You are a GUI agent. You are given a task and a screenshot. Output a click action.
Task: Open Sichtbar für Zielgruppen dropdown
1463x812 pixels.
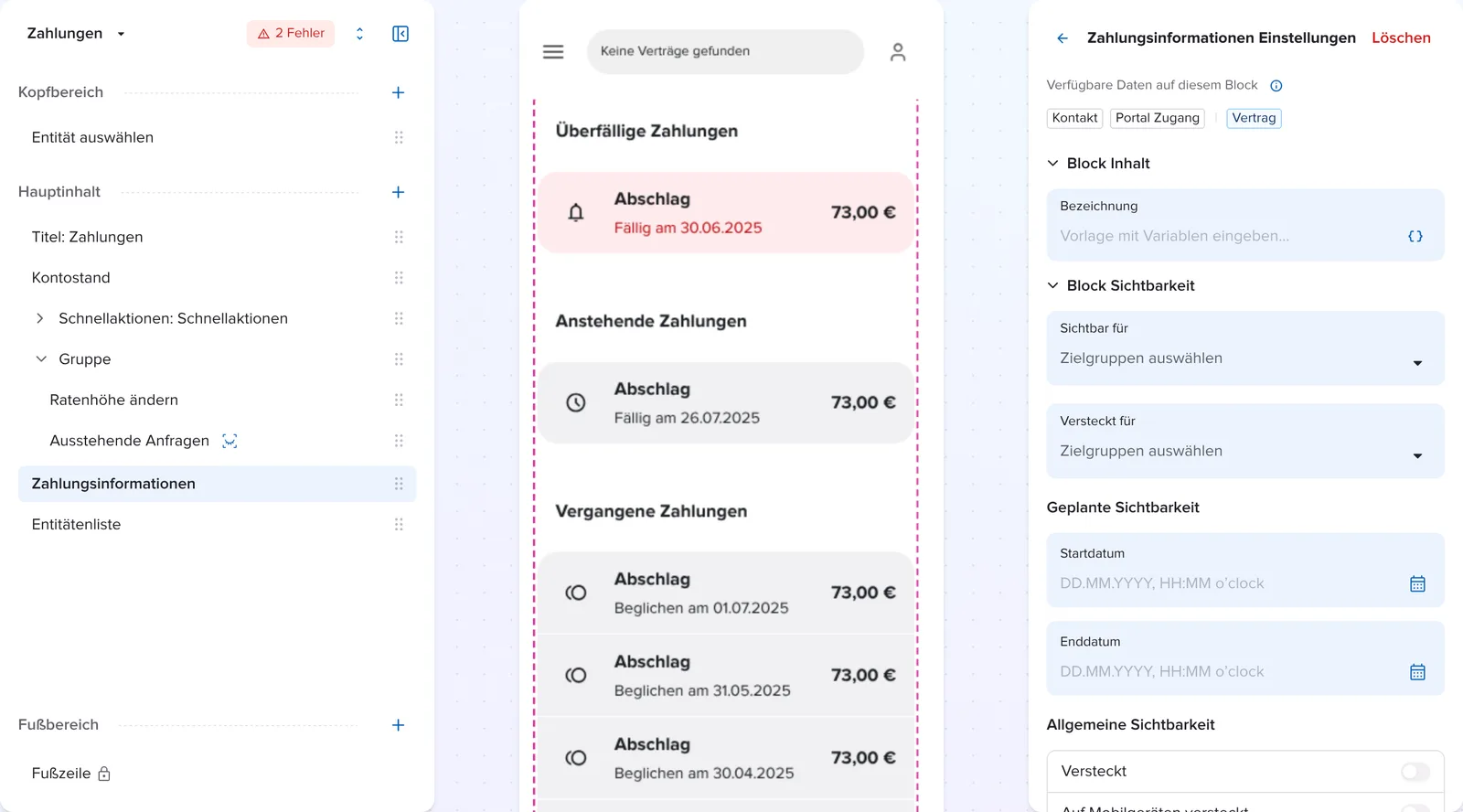coord(1245,348)
